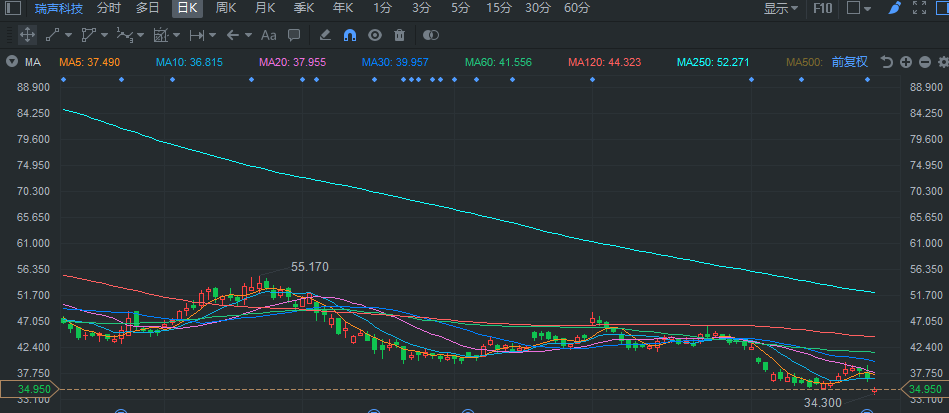Click 前复权 price adjustment button
Screen dimensions: 949x413
[x=850, y=62]
